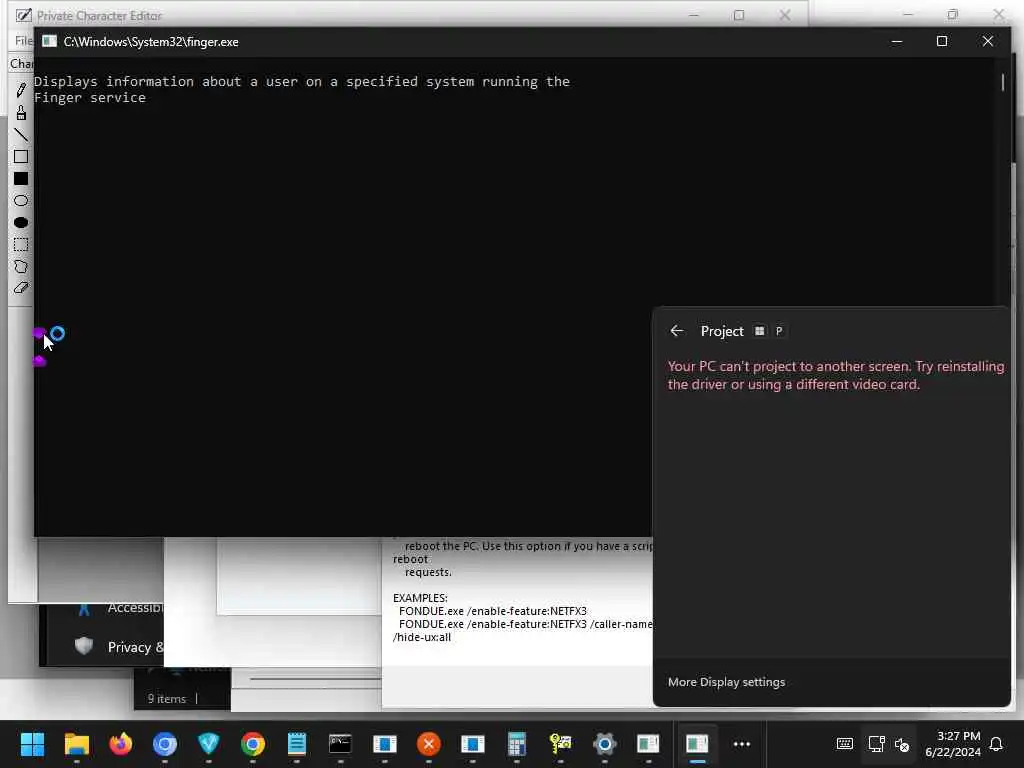Select the Freeform Selection tool
Image resolution: width=1024 pixels, height=768 pixels.
[x=21, y=266]
